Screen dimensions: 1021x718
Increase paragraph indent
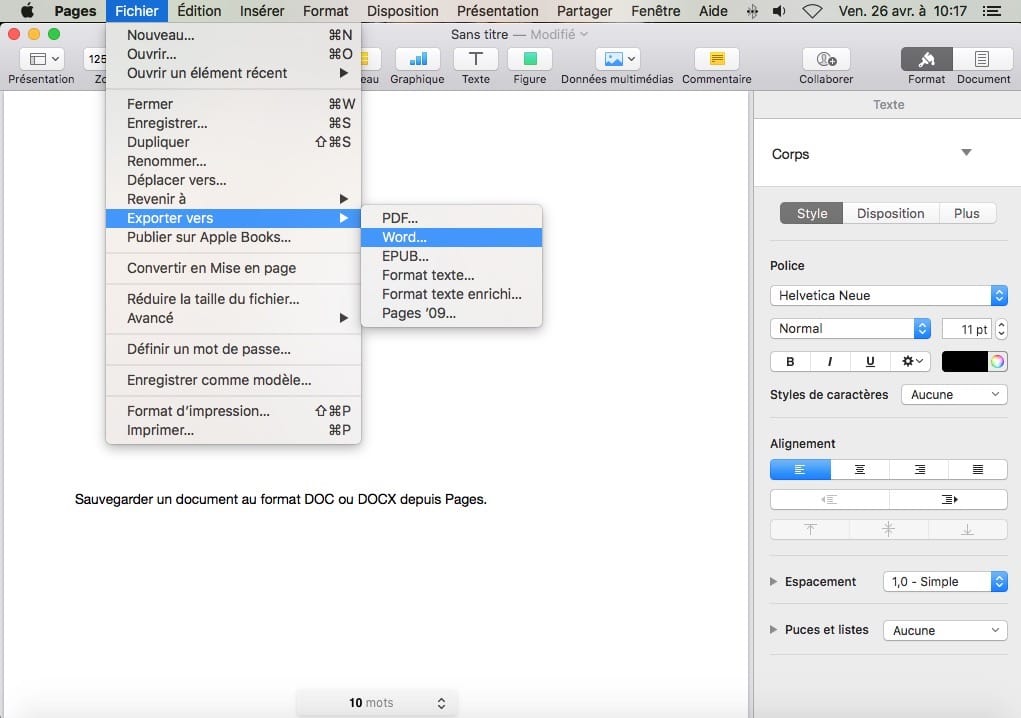click(x=949, y=499)
